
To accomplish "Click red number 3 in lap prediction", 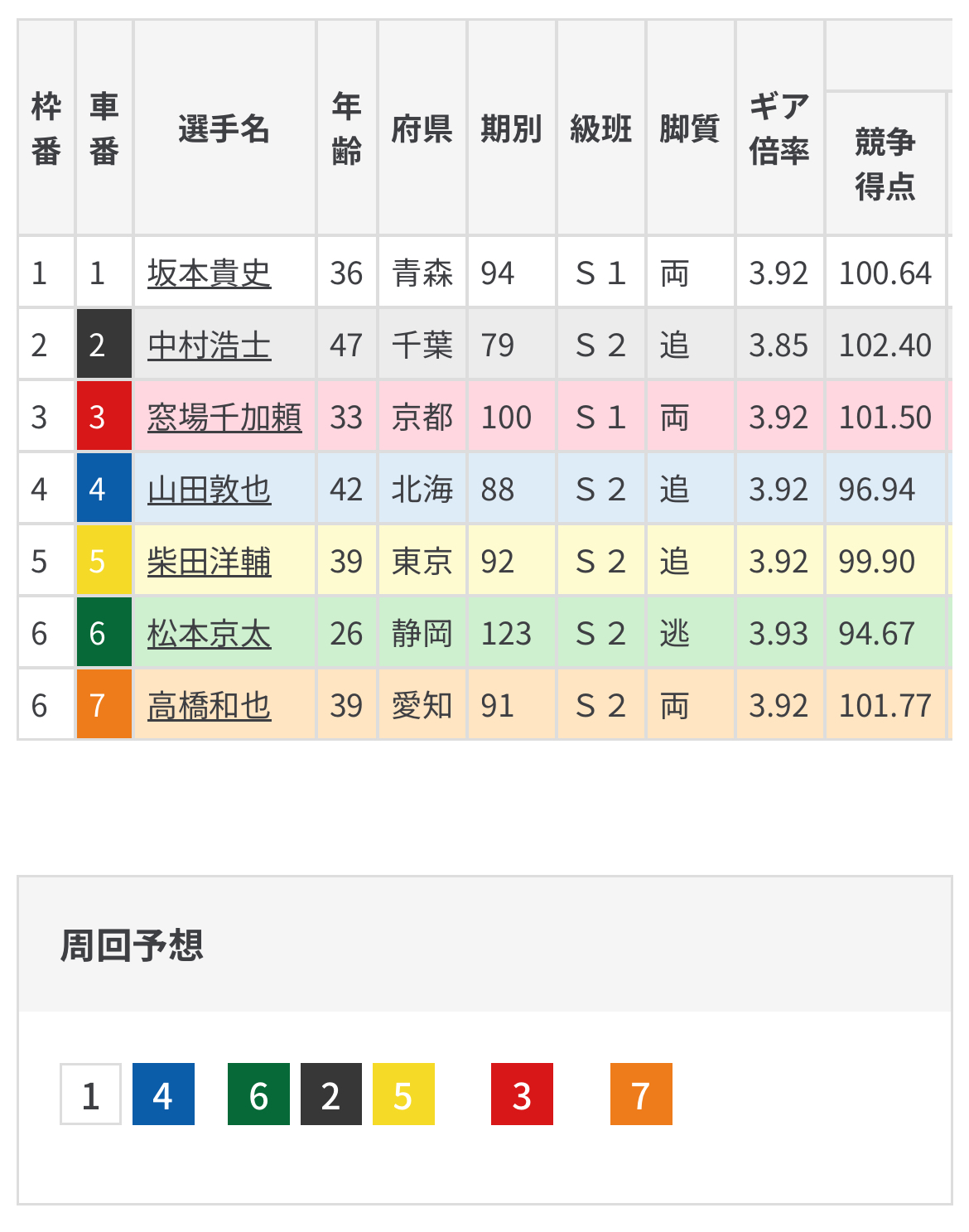I will [522, 1094].
